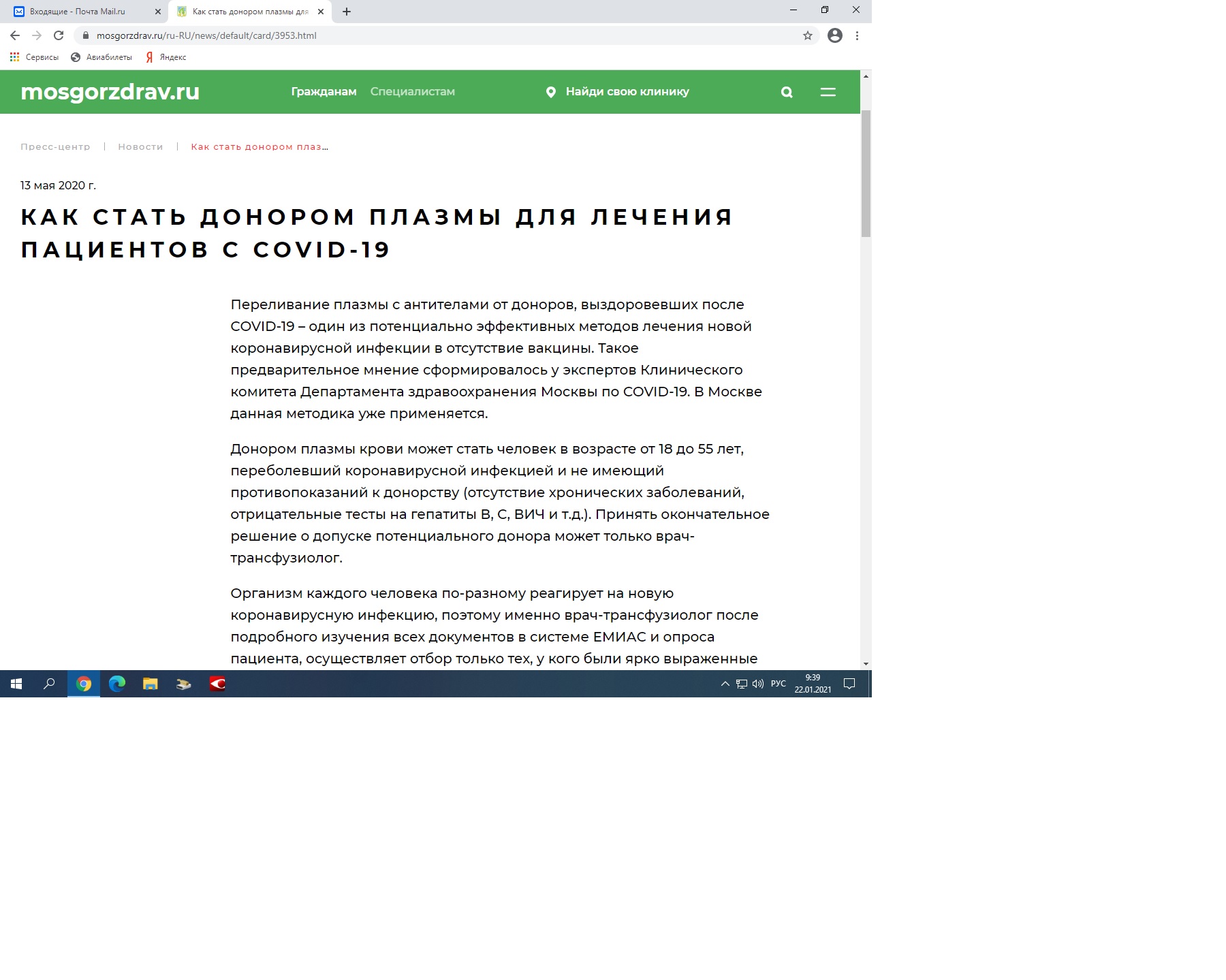Select the Специалистам navigation item

click(412, 92)
